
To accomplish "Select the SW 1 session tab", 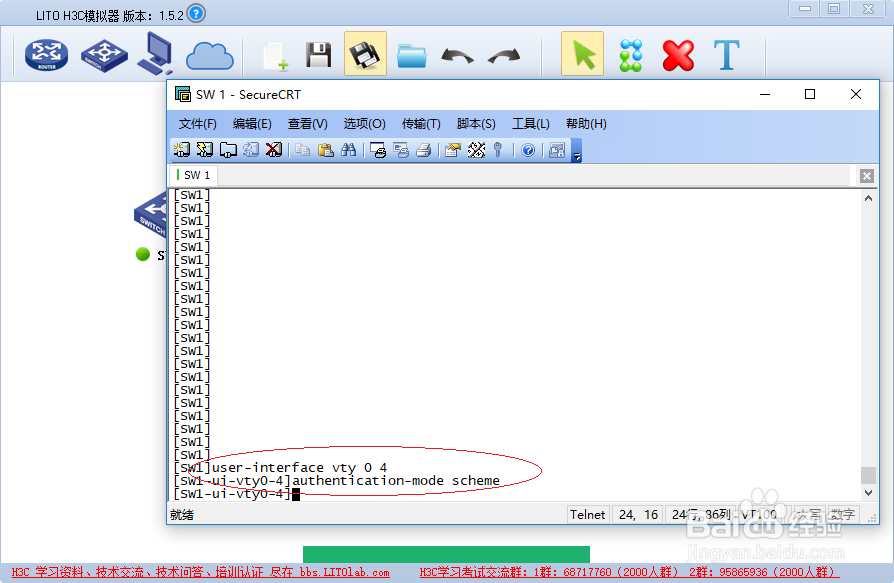I will (193, 175).
